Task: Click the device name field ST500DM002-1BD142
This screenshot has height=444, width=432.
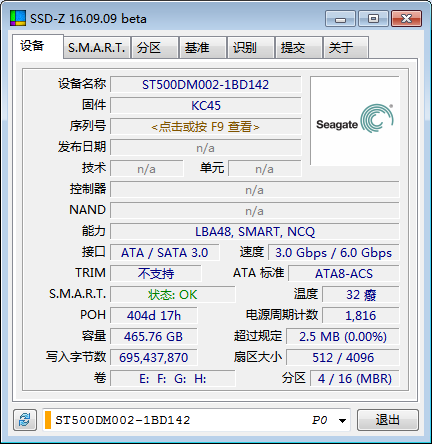Action: point(206,85)
